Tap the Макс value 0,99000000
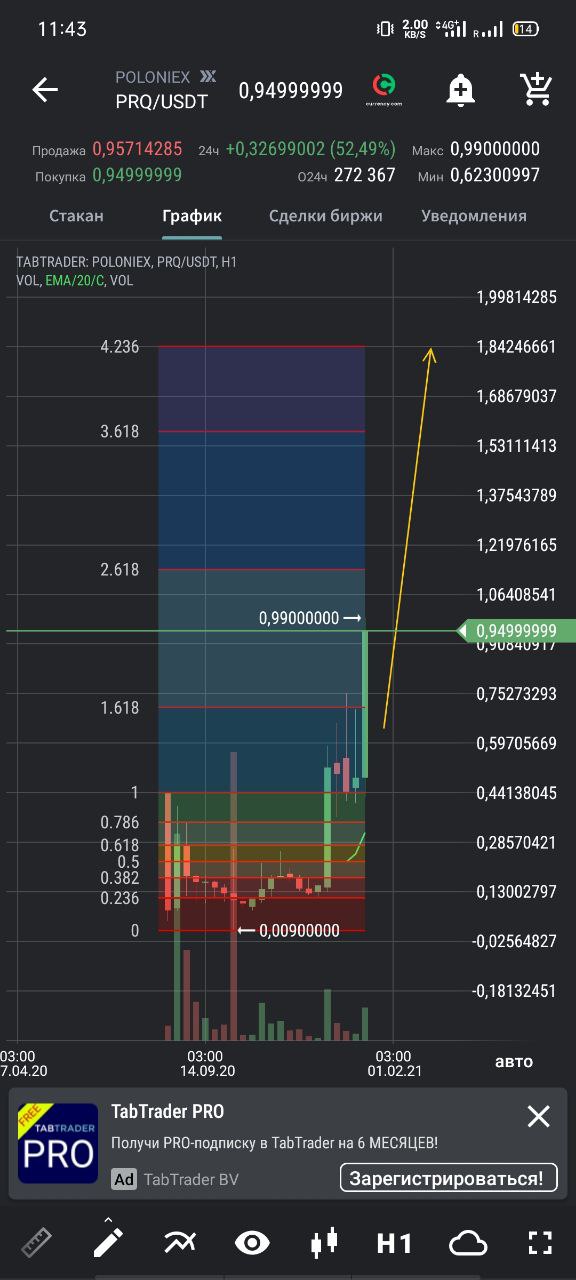The height and width of the screenshot is (1280, 576). [x=495, y=149]
